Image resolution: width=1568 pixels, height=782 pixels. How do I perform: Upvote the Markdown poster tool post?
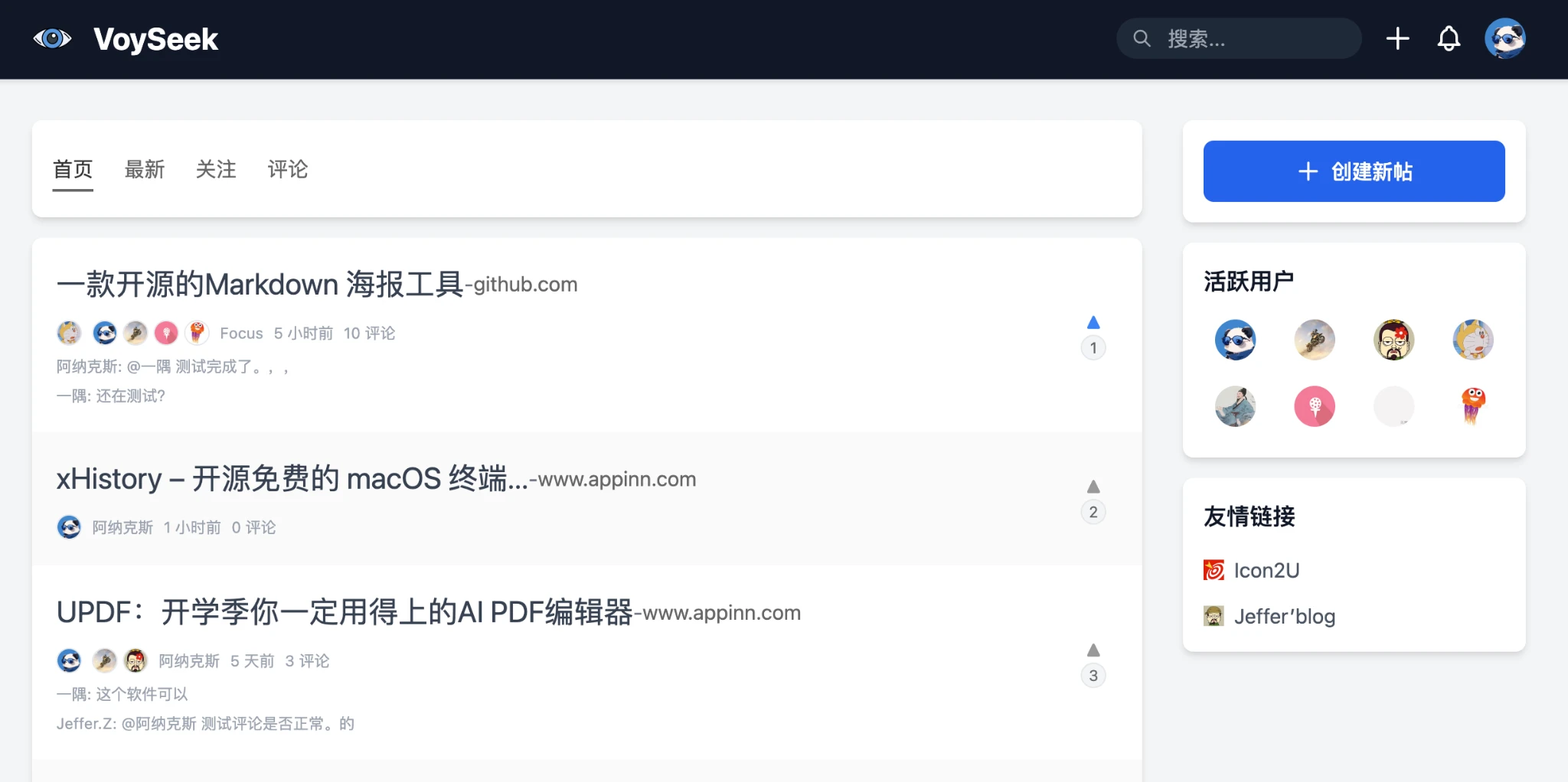(1093, 323)
